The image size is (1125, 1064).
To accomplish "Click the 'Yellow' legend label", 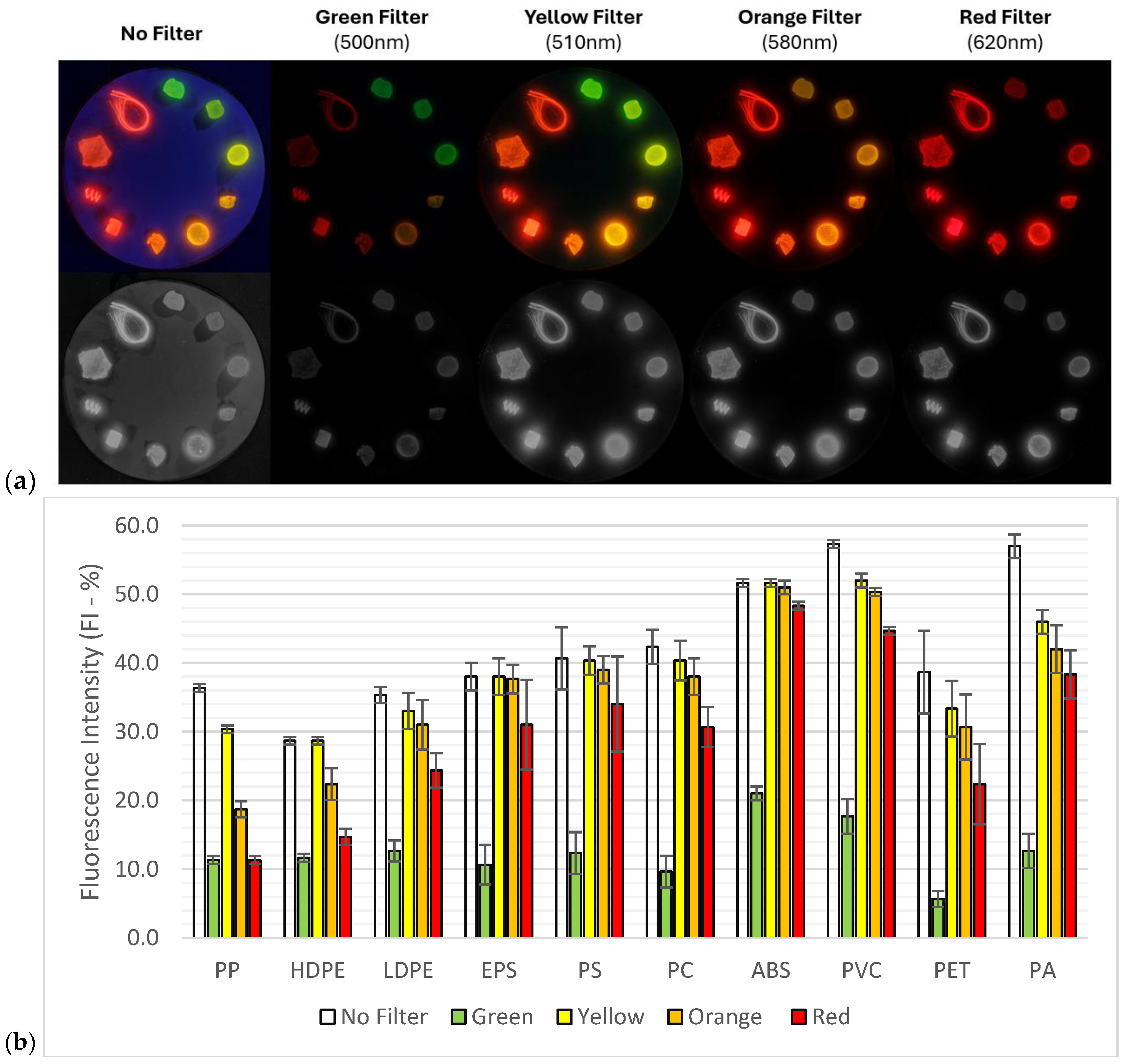I will click(611, 1016).
